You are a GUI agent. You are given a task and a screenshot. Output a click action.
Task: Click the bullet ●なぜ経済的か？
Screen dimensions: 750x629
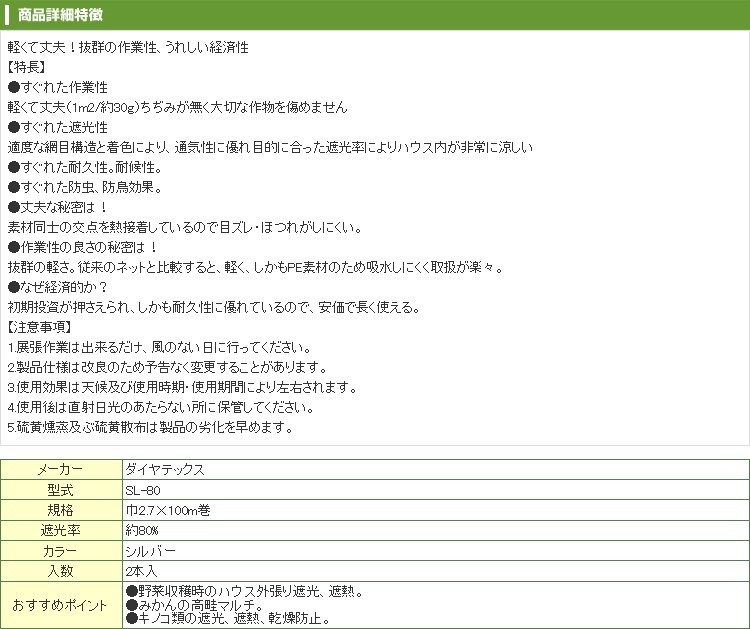[58, 287]
